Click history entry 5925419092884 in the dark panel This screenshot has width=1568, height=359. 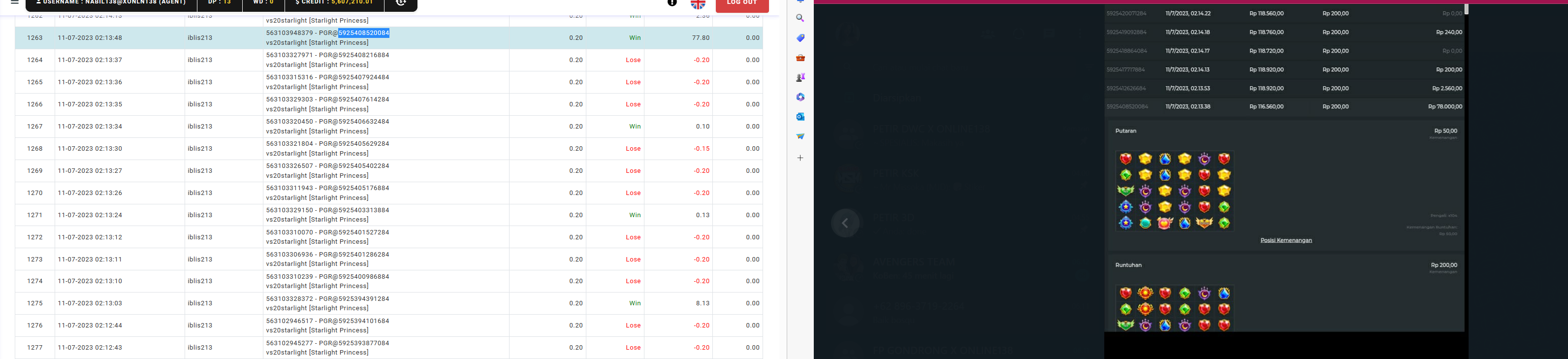pos(1126,32)
